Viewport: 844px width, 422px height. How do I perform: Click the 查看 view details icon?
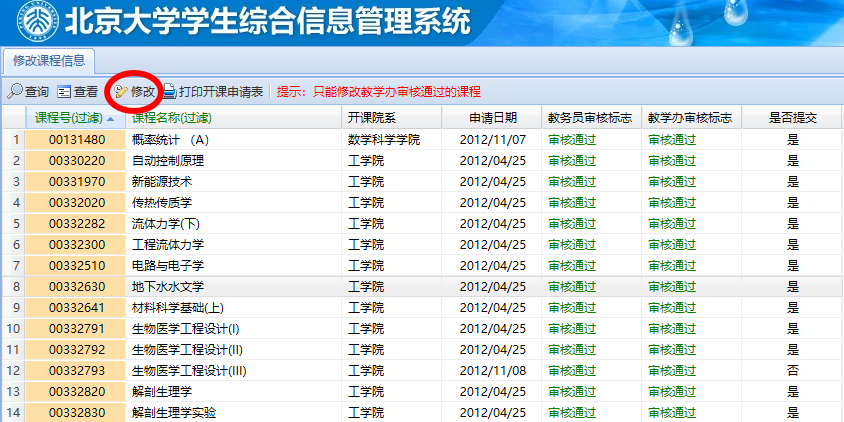(x=64, y=91)
